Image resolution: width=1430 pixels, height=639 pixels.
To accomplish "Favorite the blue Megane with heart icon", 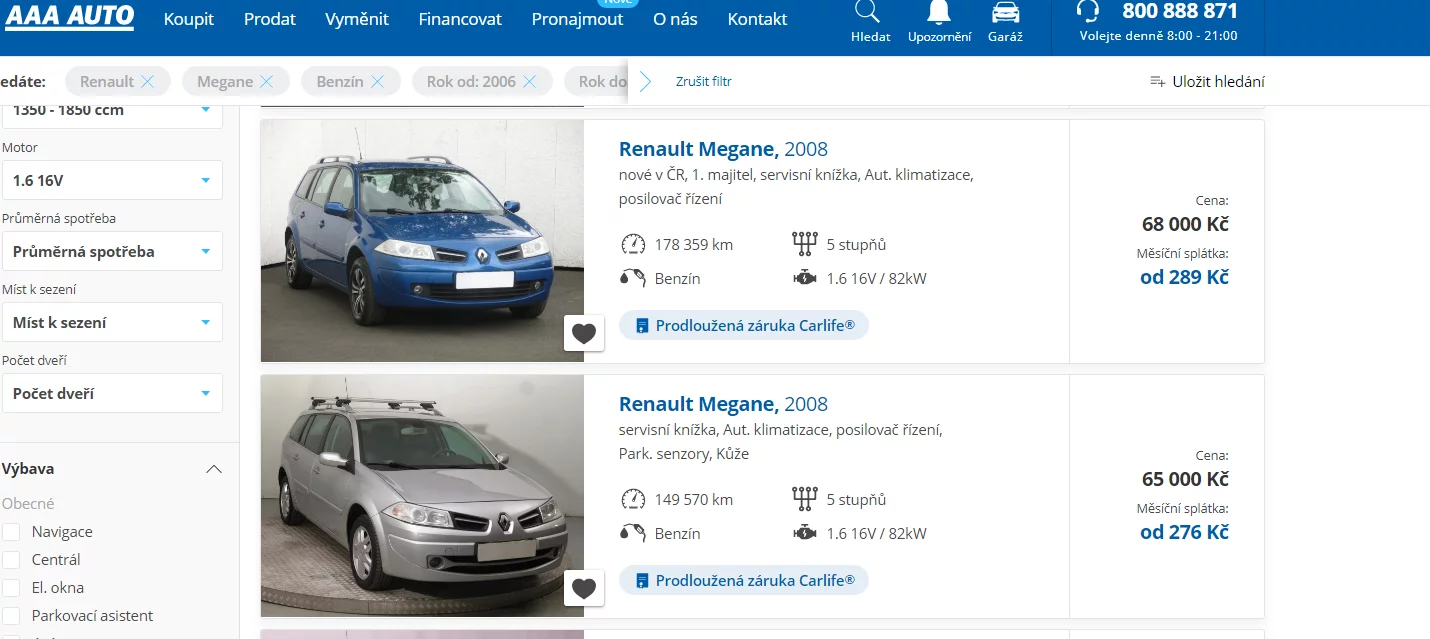I will coord(584,333).
